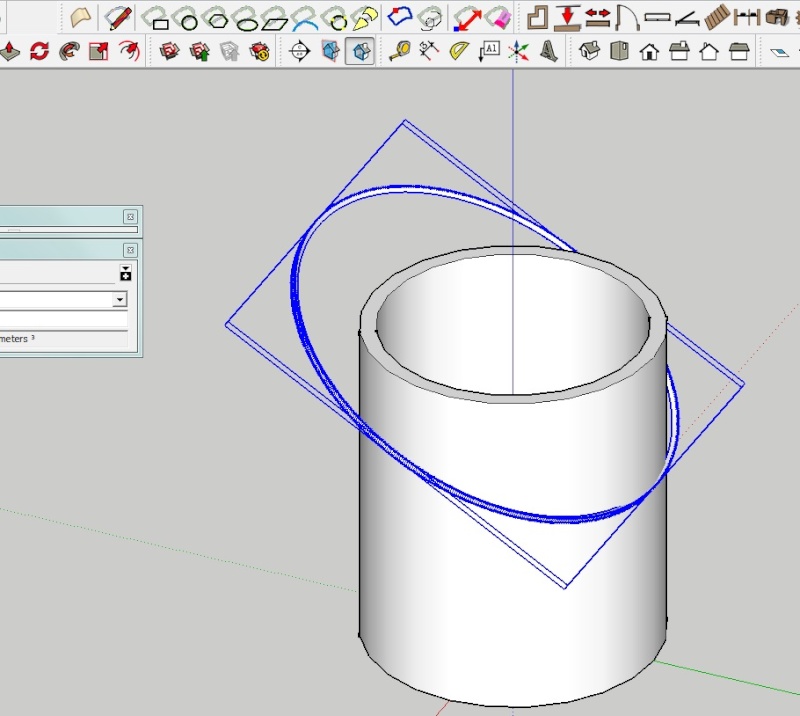The image size is (800, 716).
Task: Toggle the highlighted section cut display button
Action: coord(360,51)
